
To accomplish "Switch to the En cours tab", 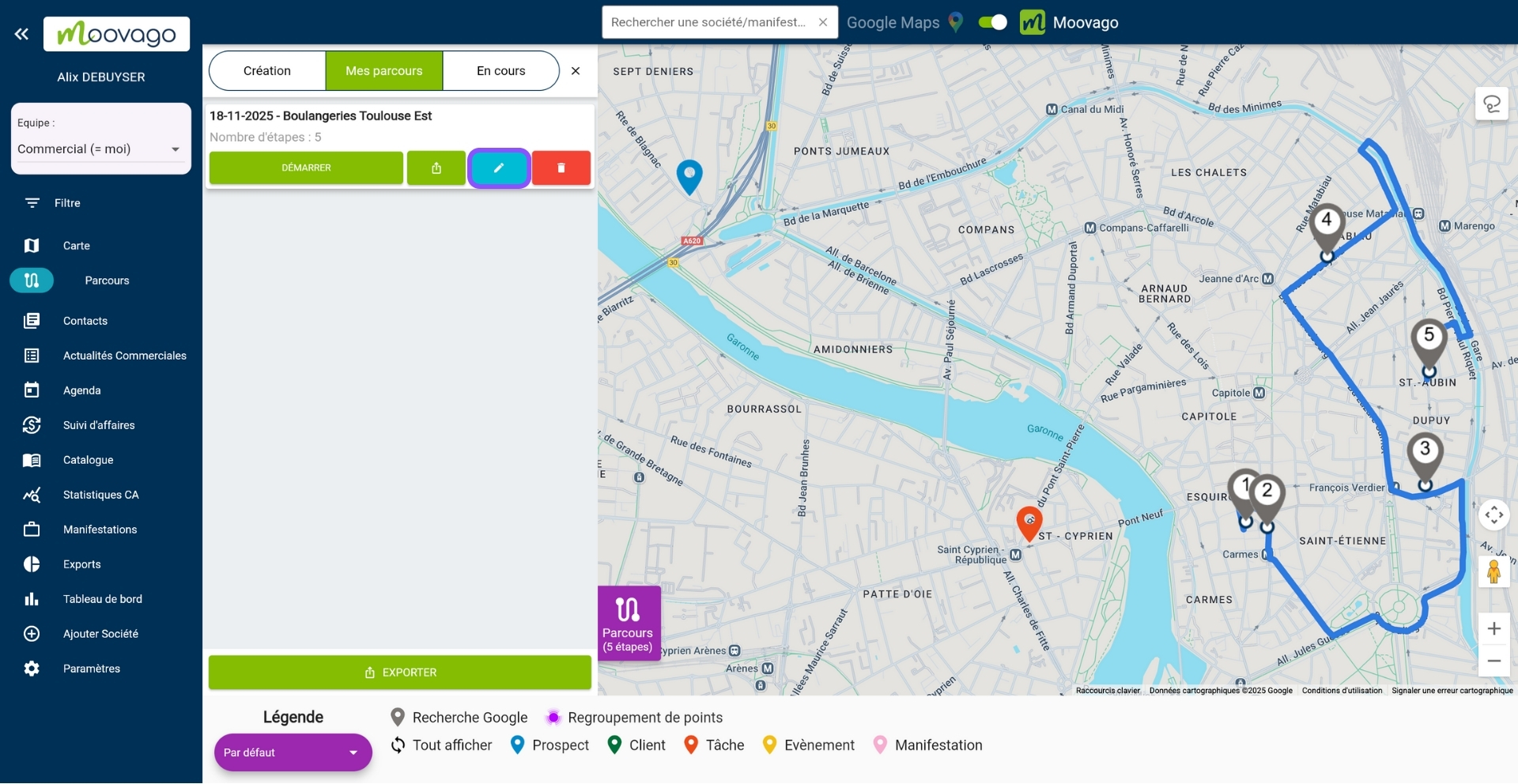I will pos(500,71).
